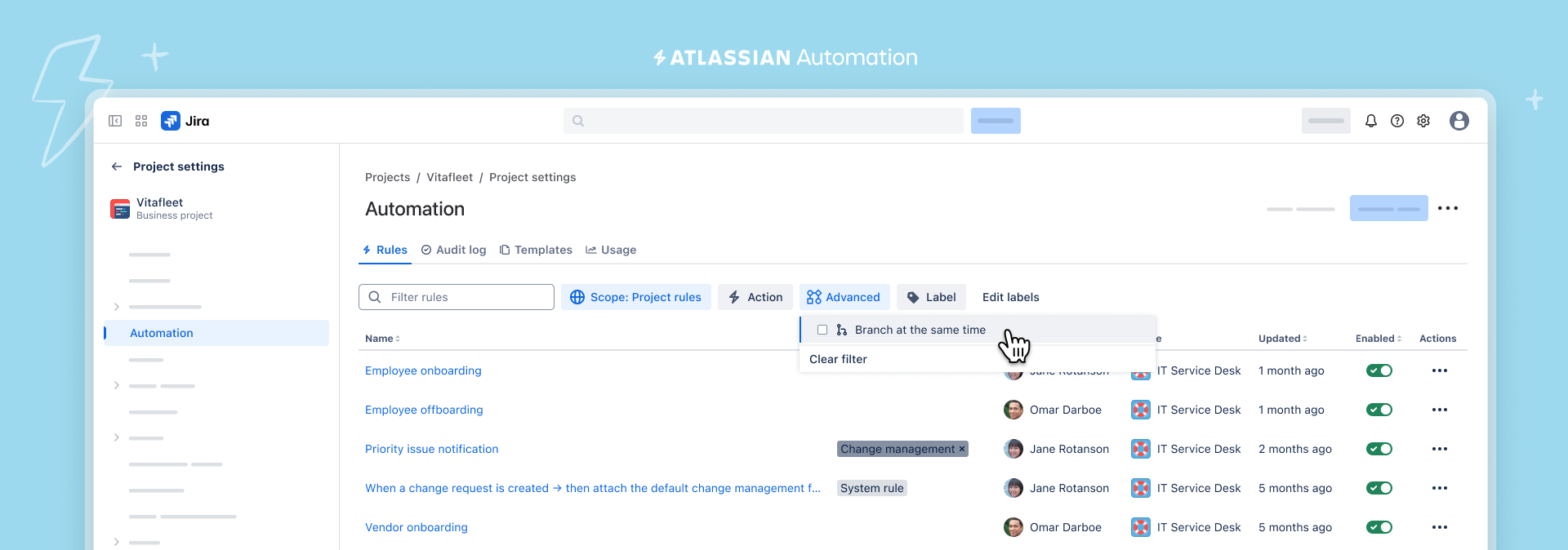Screen dimensions: 1568x550
Task: Click Clear filter in the Advanced menu
Action: tap(838, 359)
